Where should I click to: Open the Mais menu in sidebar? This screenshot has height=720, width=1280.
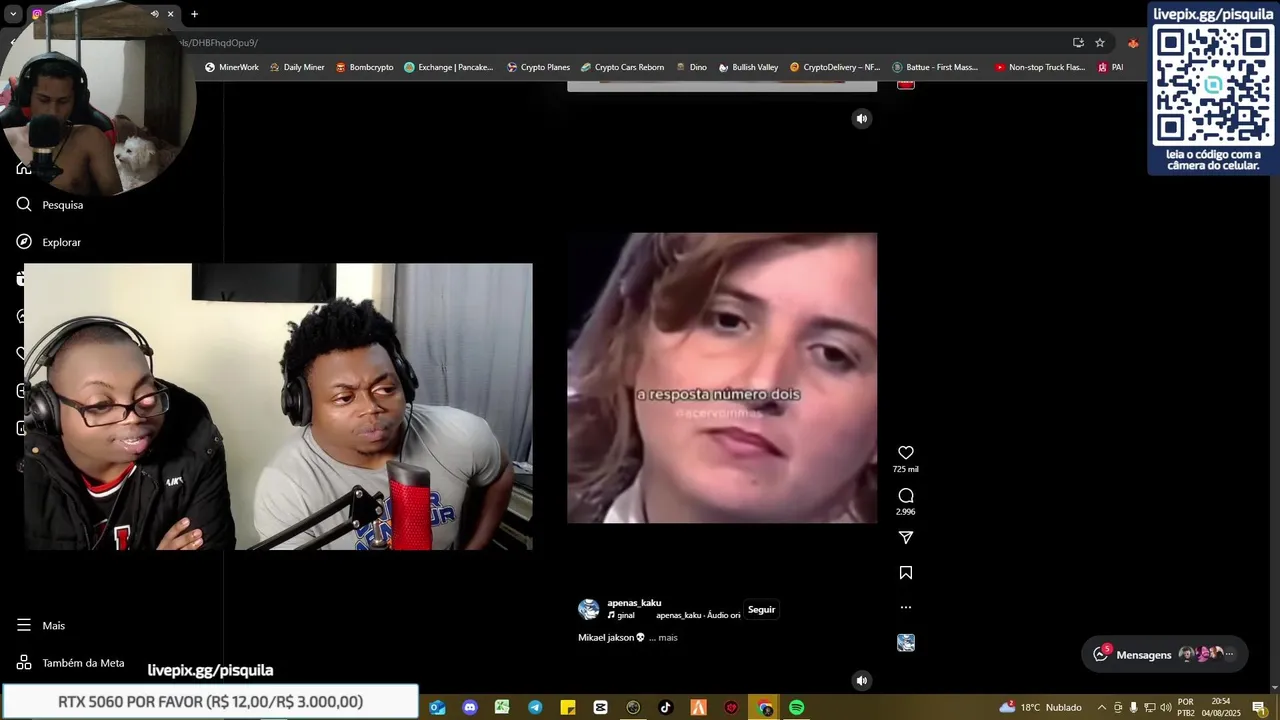tap(41, 625)
